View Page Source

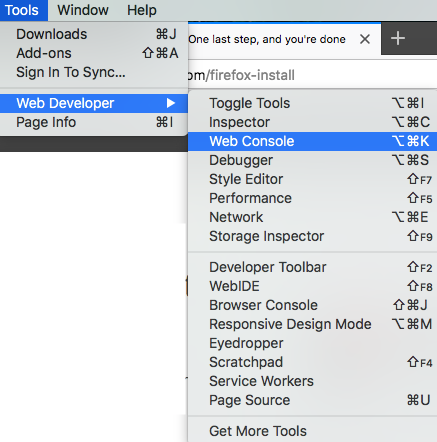[x=312, y=400]
